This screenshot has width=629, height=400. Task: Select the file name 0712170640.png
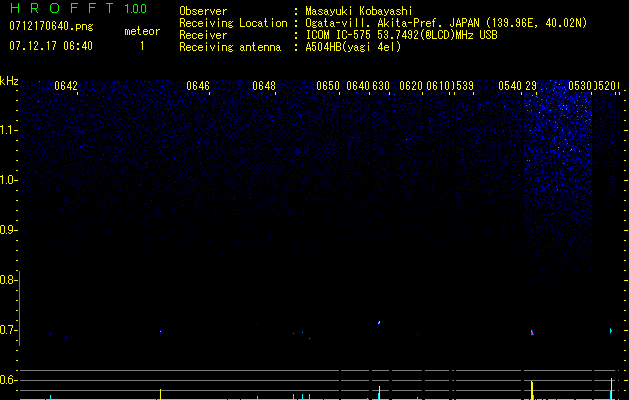pos(51,26)
